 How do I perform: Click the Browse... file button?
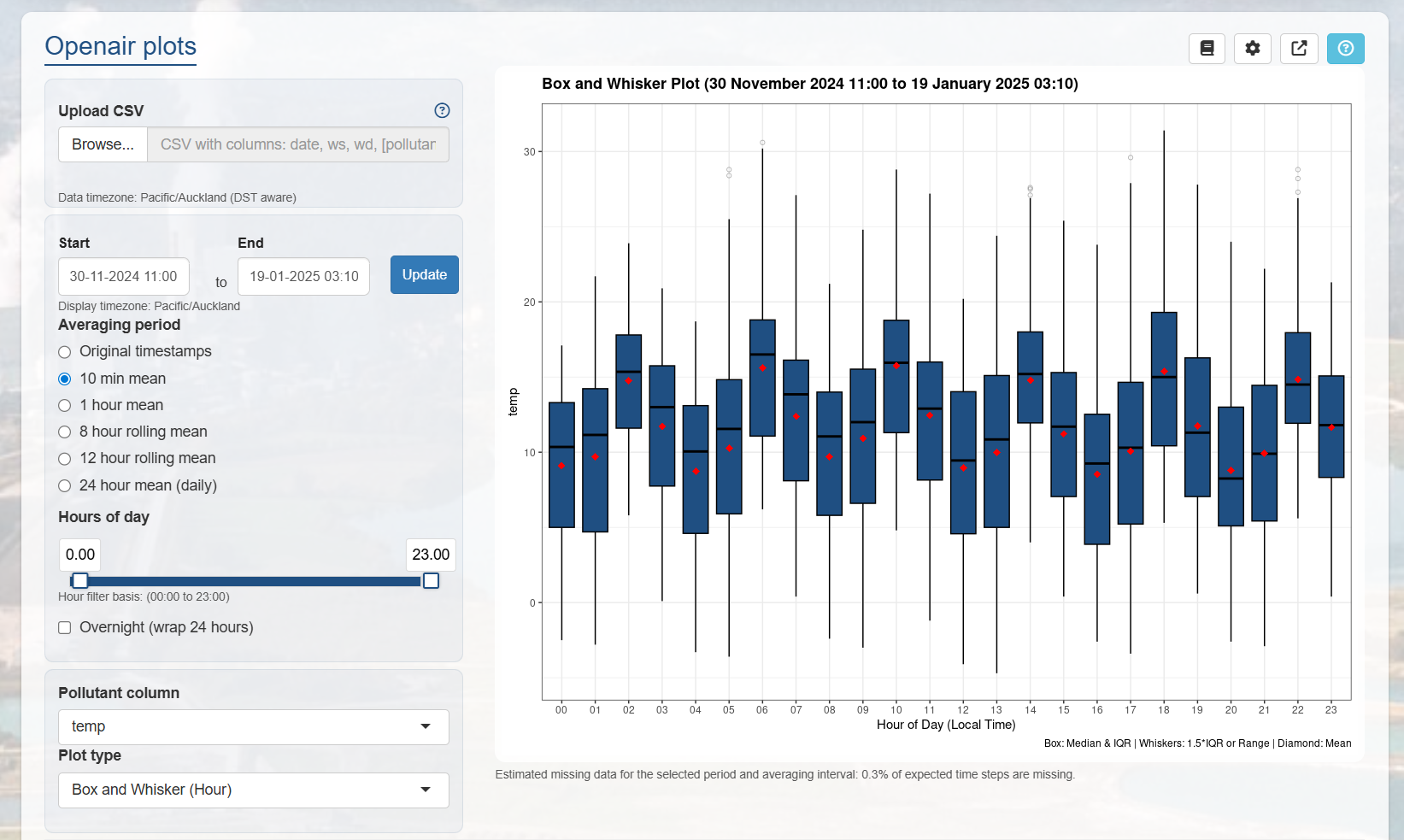coord(103,144)
